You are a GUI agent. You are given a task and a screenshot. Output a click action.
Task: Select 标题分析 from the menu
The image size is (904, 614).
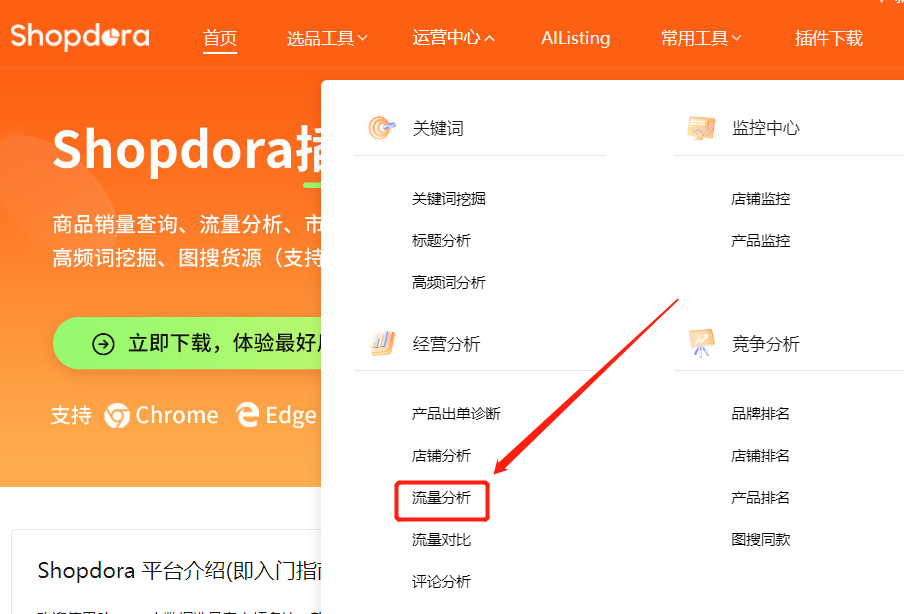(x=441, y=240)
